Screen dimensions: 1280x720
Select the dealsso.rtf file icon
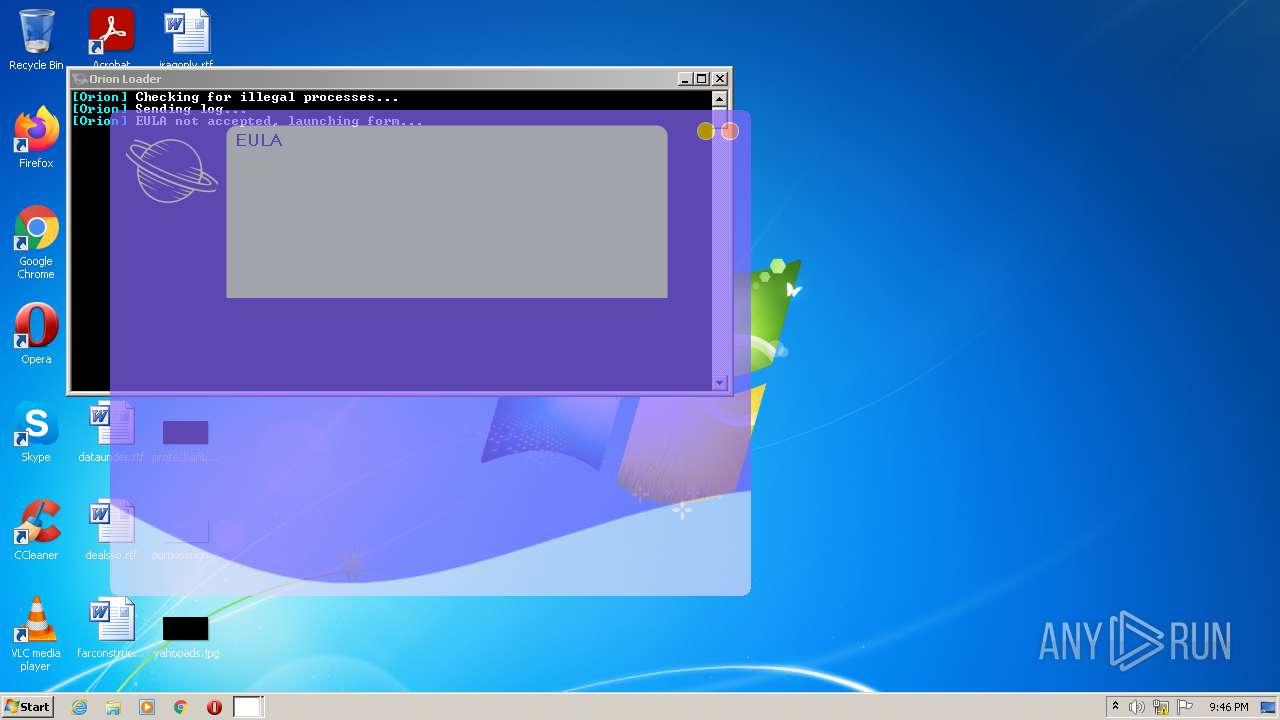pos(111,530)
